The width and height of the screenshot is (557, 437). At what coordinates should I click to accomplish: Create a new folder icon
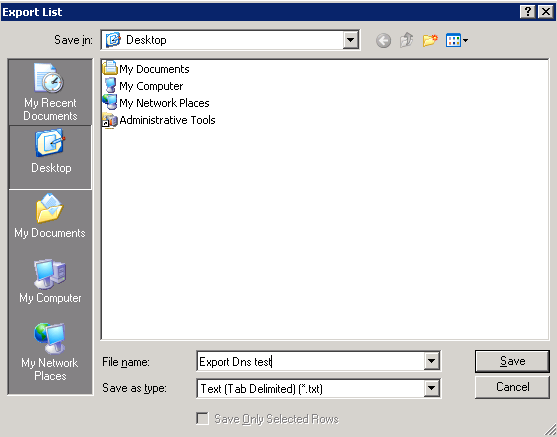click(430, 40)
